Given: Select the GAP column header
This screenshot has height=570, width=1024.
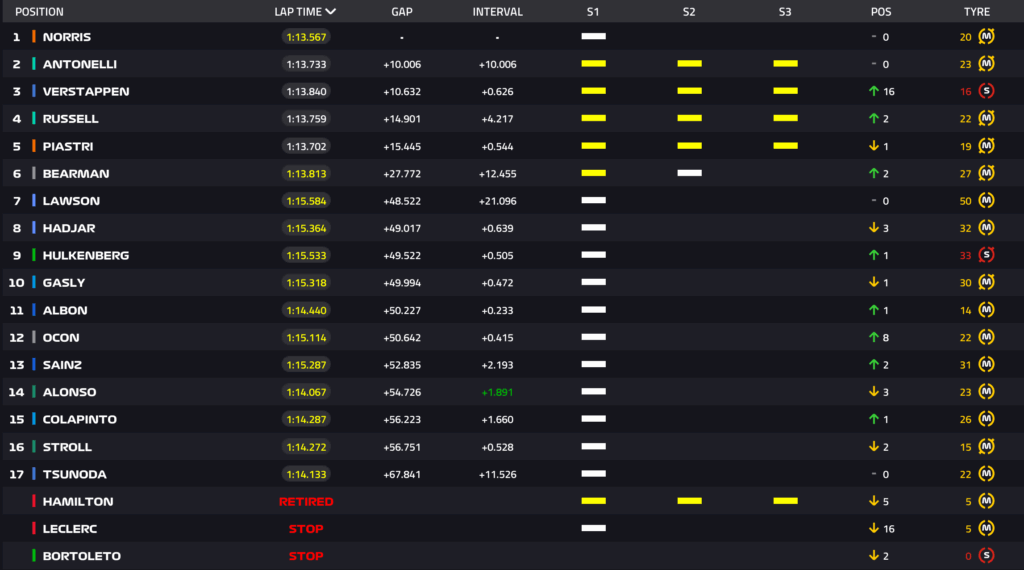Looking at the screenshot, I should (401, 12).
